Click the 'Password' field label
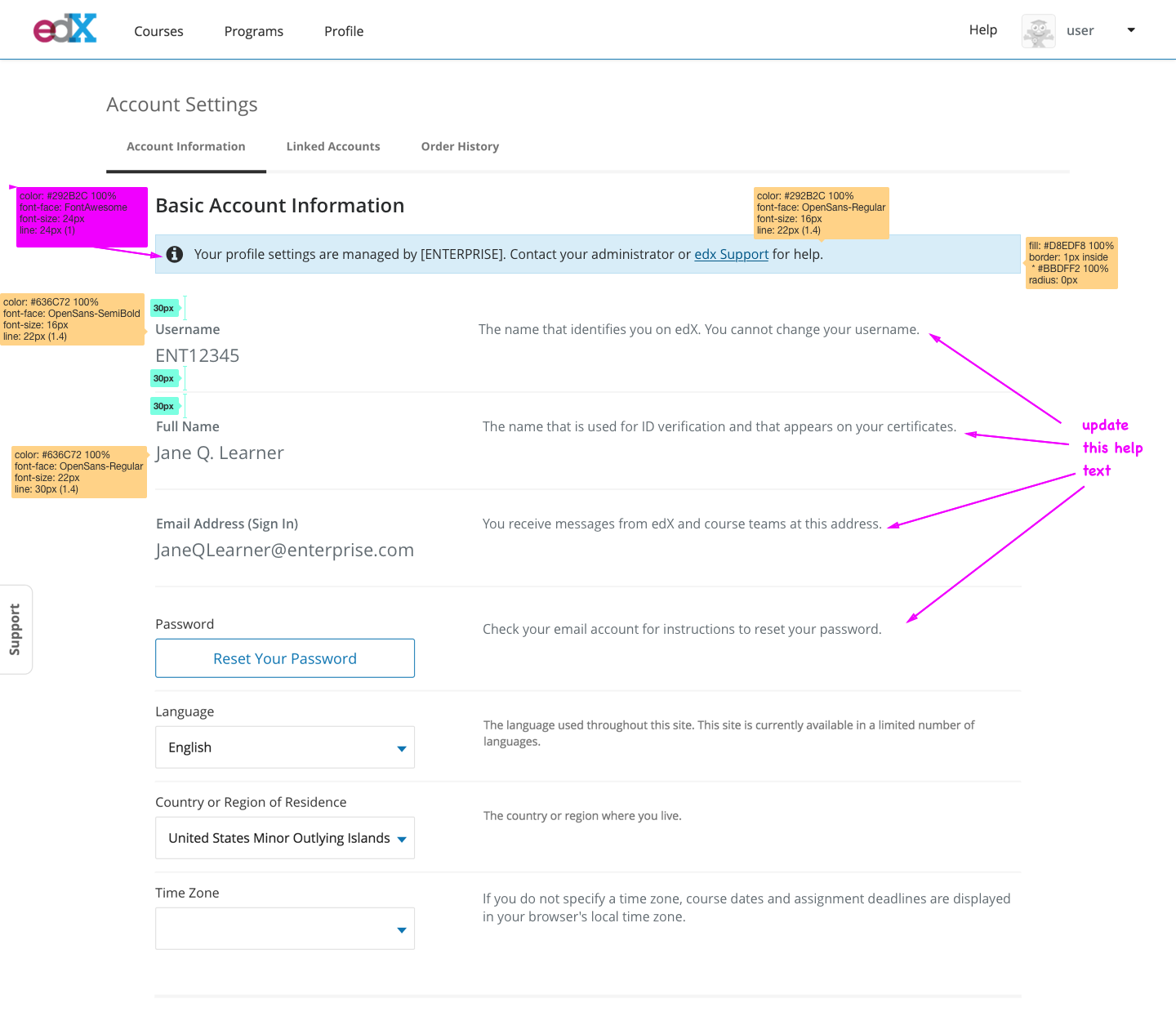 [x=185, y=624]
